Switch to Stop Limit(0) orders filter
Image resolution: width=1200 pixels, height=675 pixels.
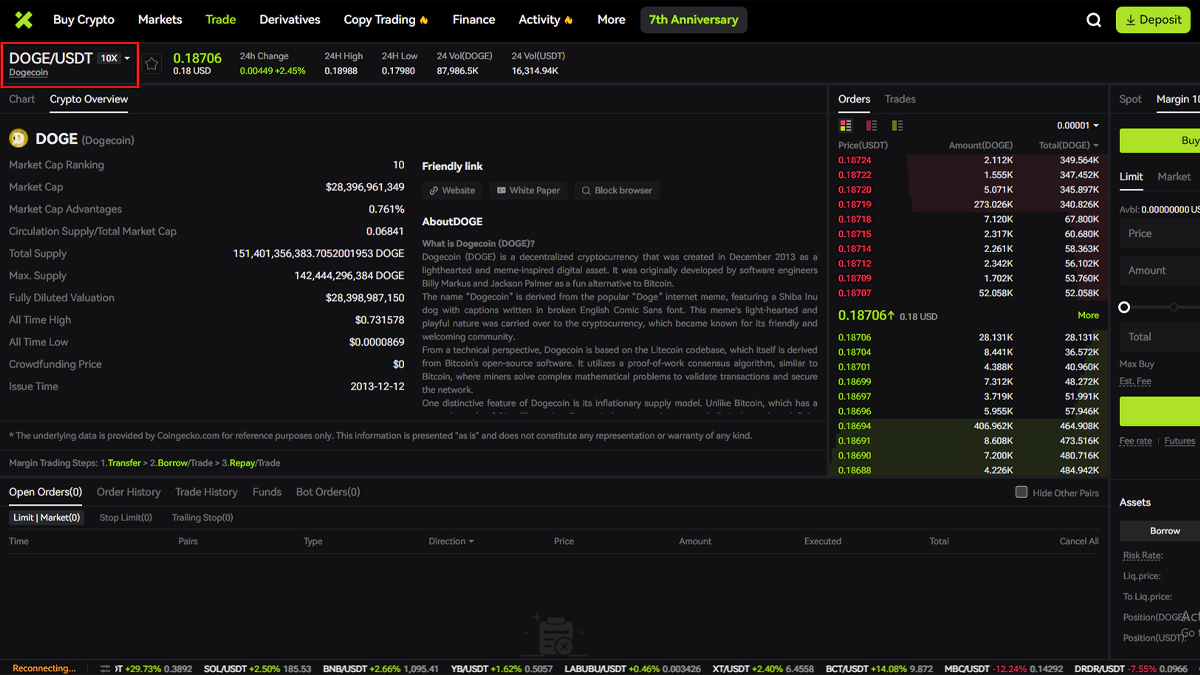coord(125,518)
